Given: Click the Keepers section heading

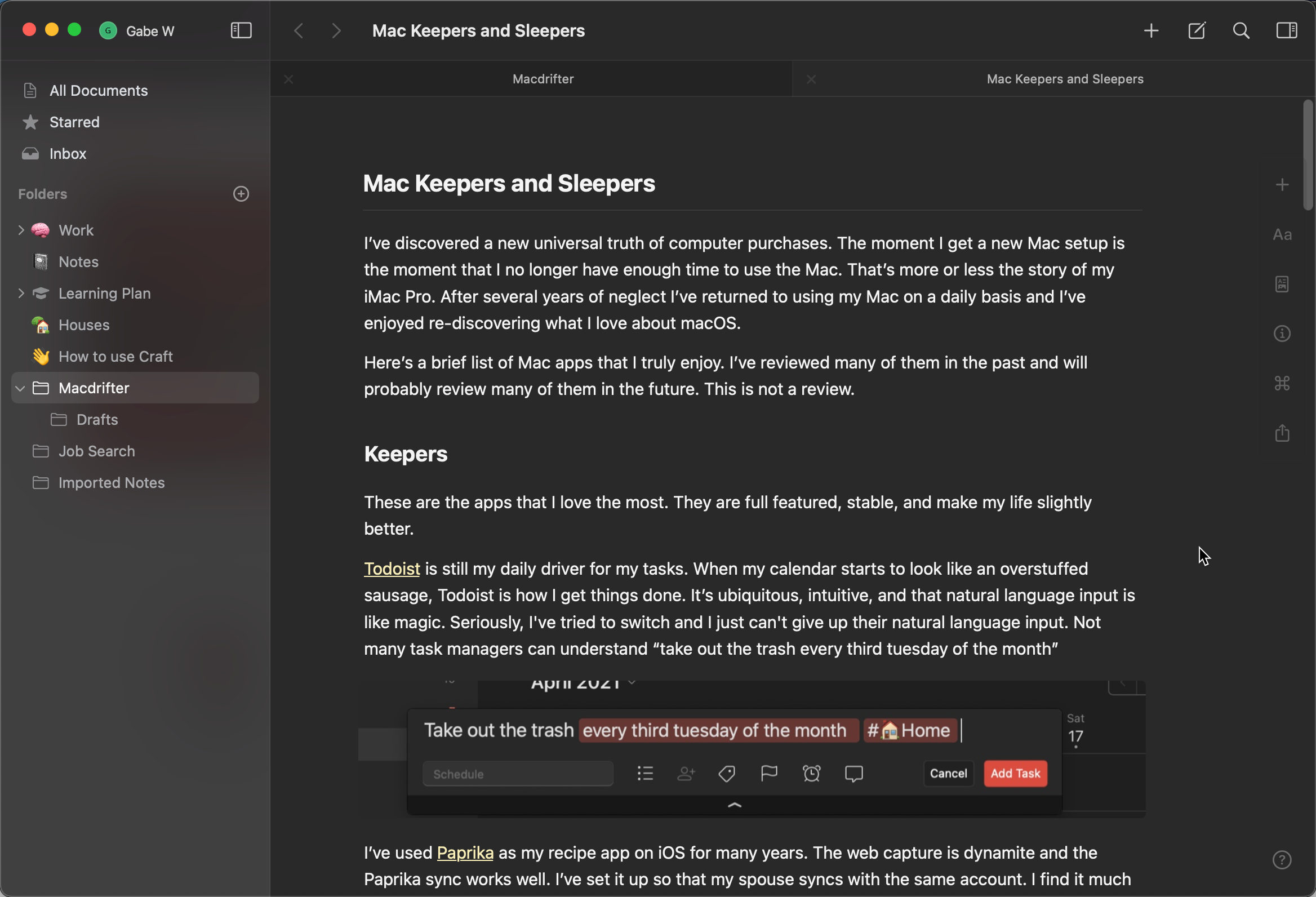Looking at the screenshot, I should click(x=406, y=454).
